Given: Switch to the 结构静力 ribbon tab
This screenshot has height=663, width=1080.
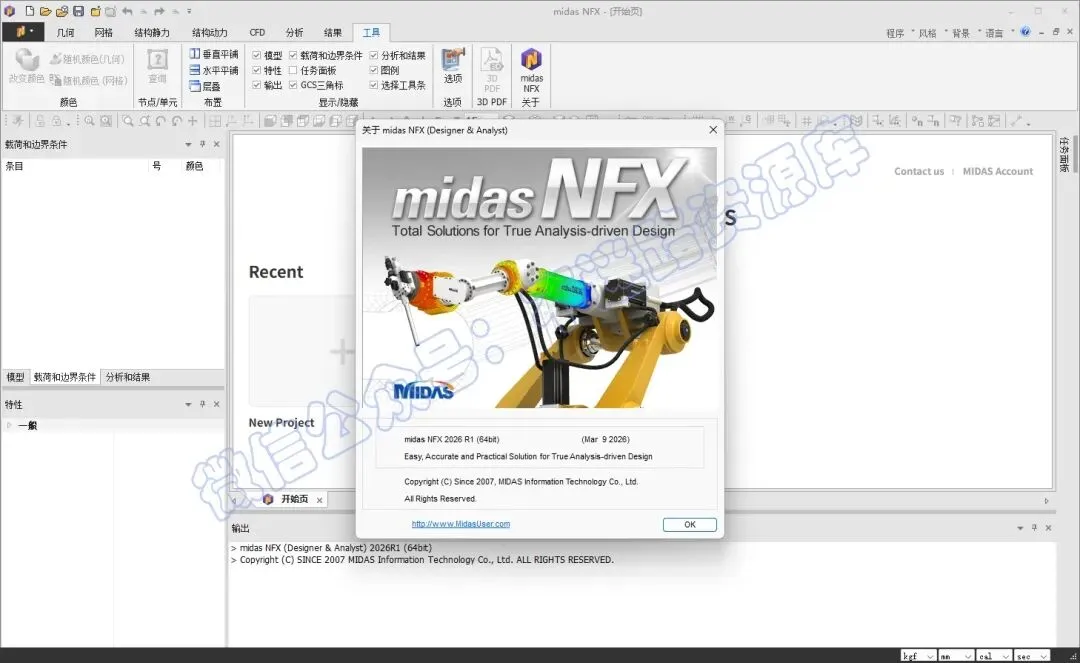Looking at the screenshot, I should coord(152,32).
